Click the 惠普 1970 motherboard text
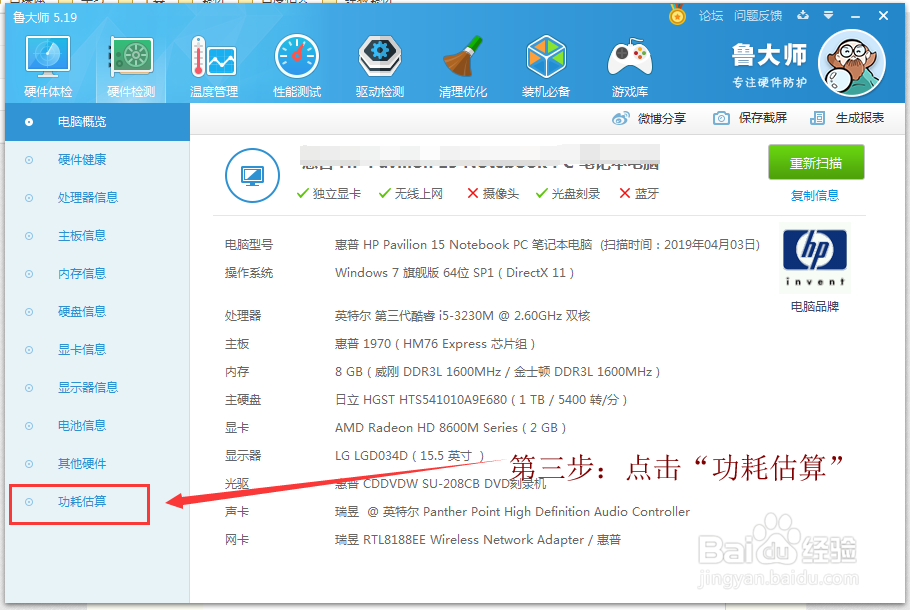 pyautogui.click(x=435, y=344)
